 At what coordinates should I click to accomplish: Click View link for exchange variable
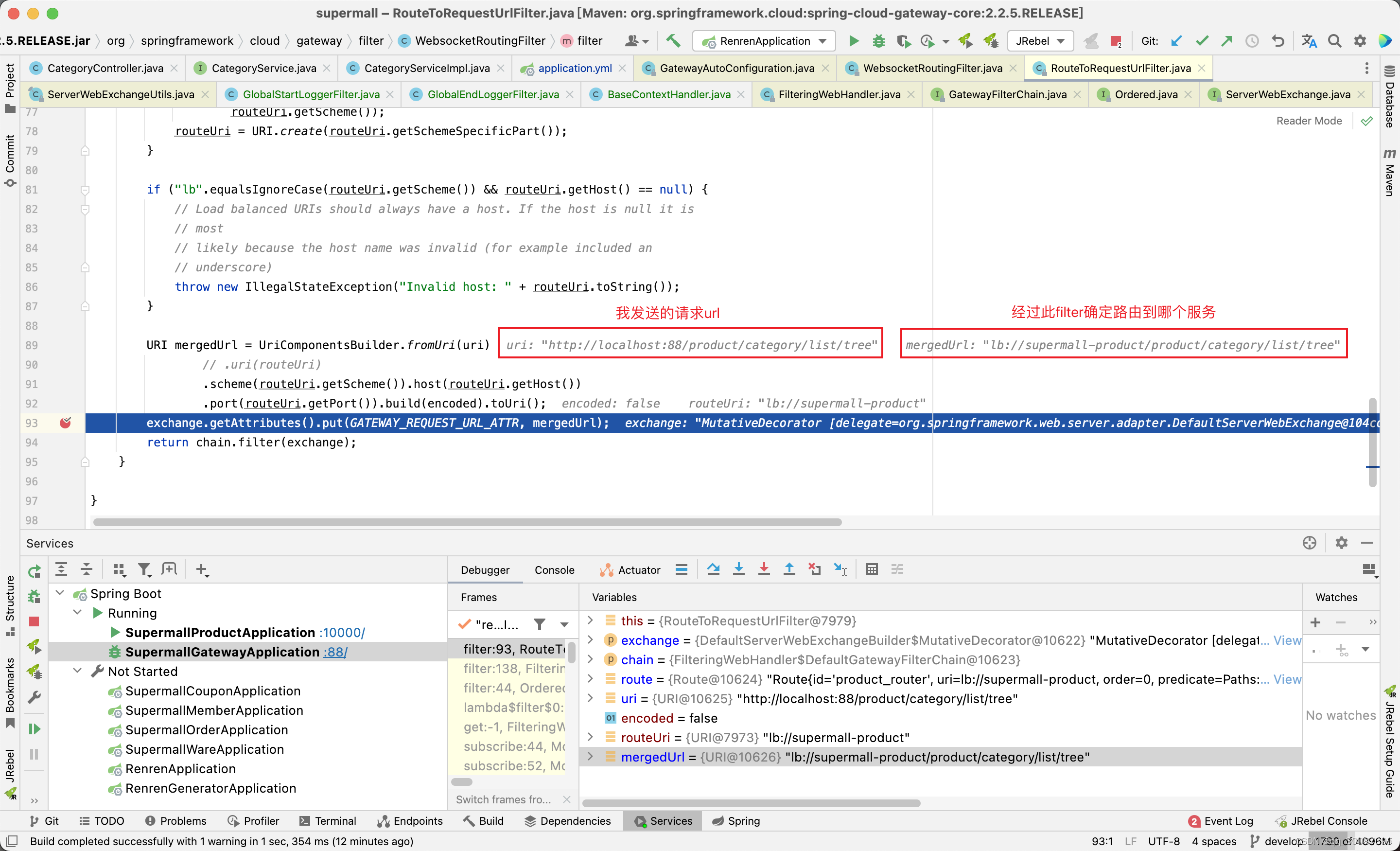1287,640
